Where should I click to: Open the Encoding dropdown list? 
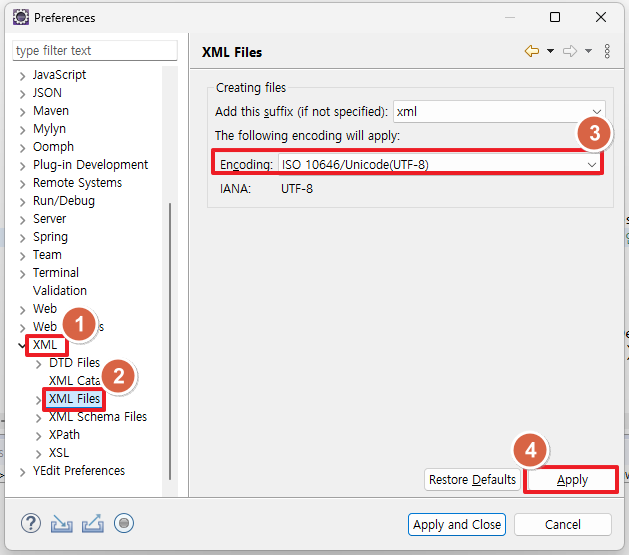592,164
